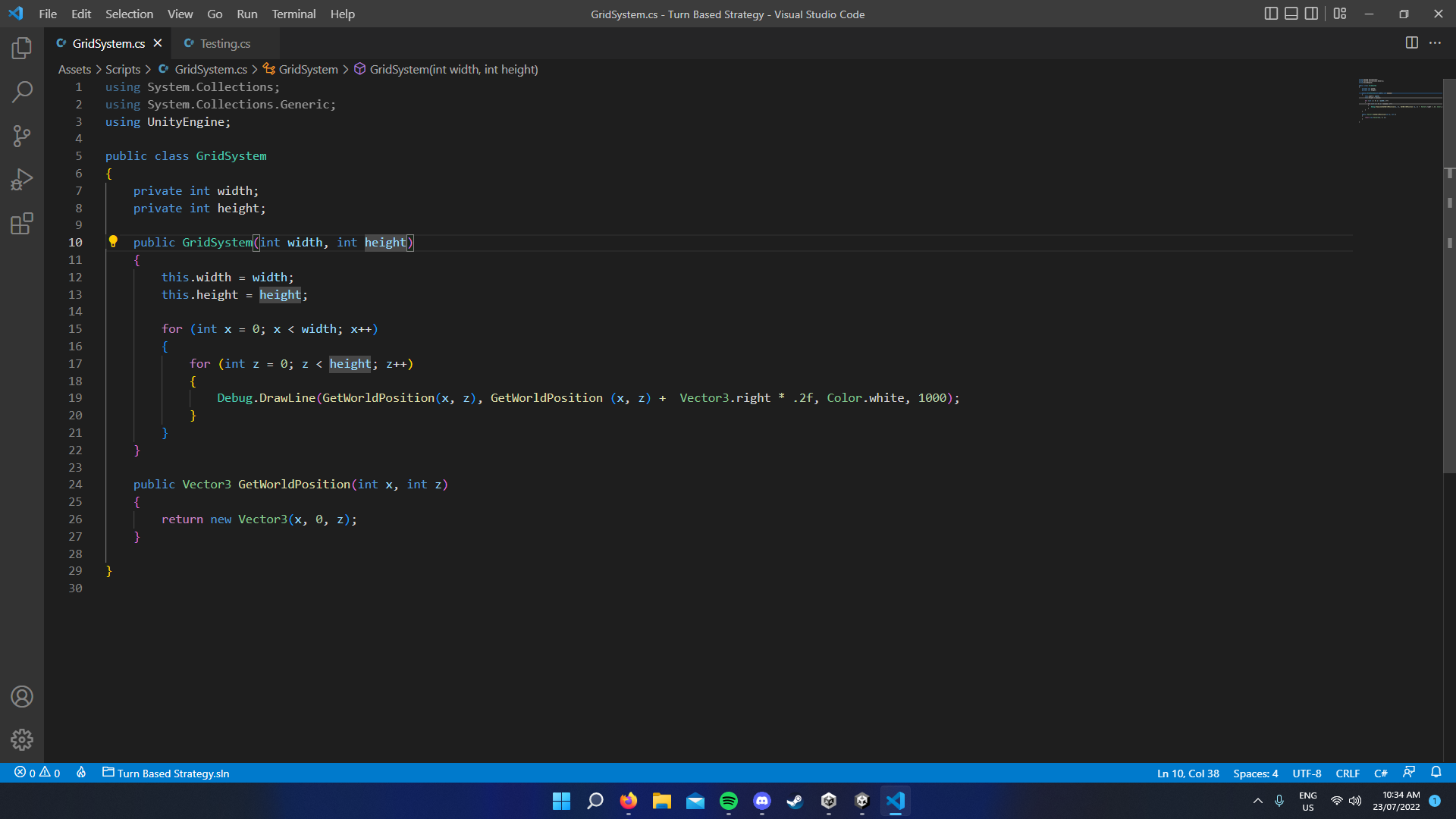The width and height of the screenshot is (1456, 819).
Task: Open Windows Start menu
Action: click(561, 801)
